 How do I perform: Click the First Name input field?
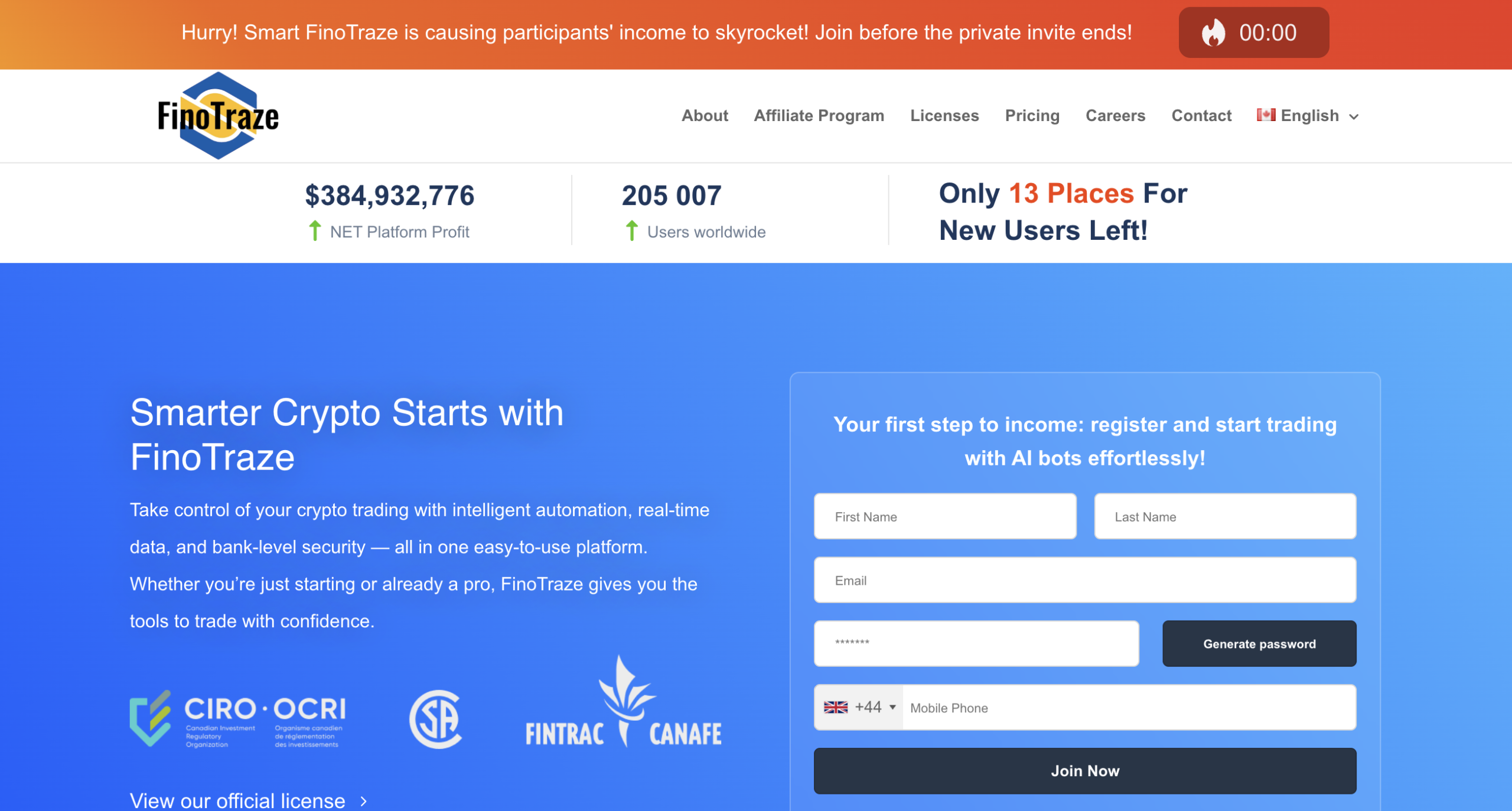click(x=944, y=516)
